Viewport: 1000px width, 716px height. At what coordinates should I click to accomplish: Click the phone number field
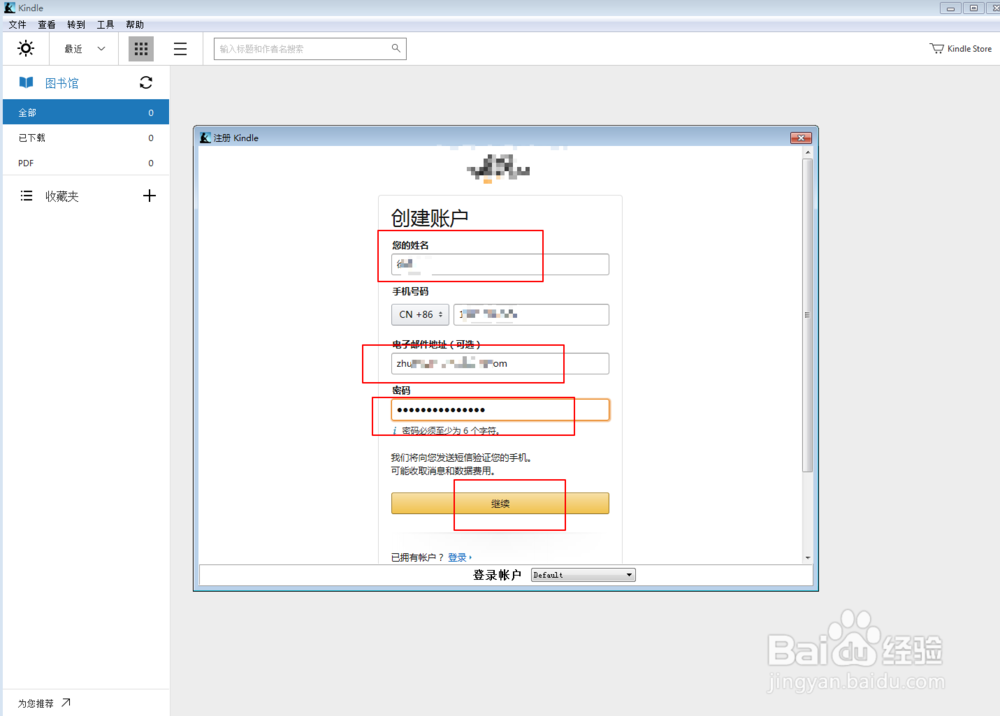[x=531, y=314]
